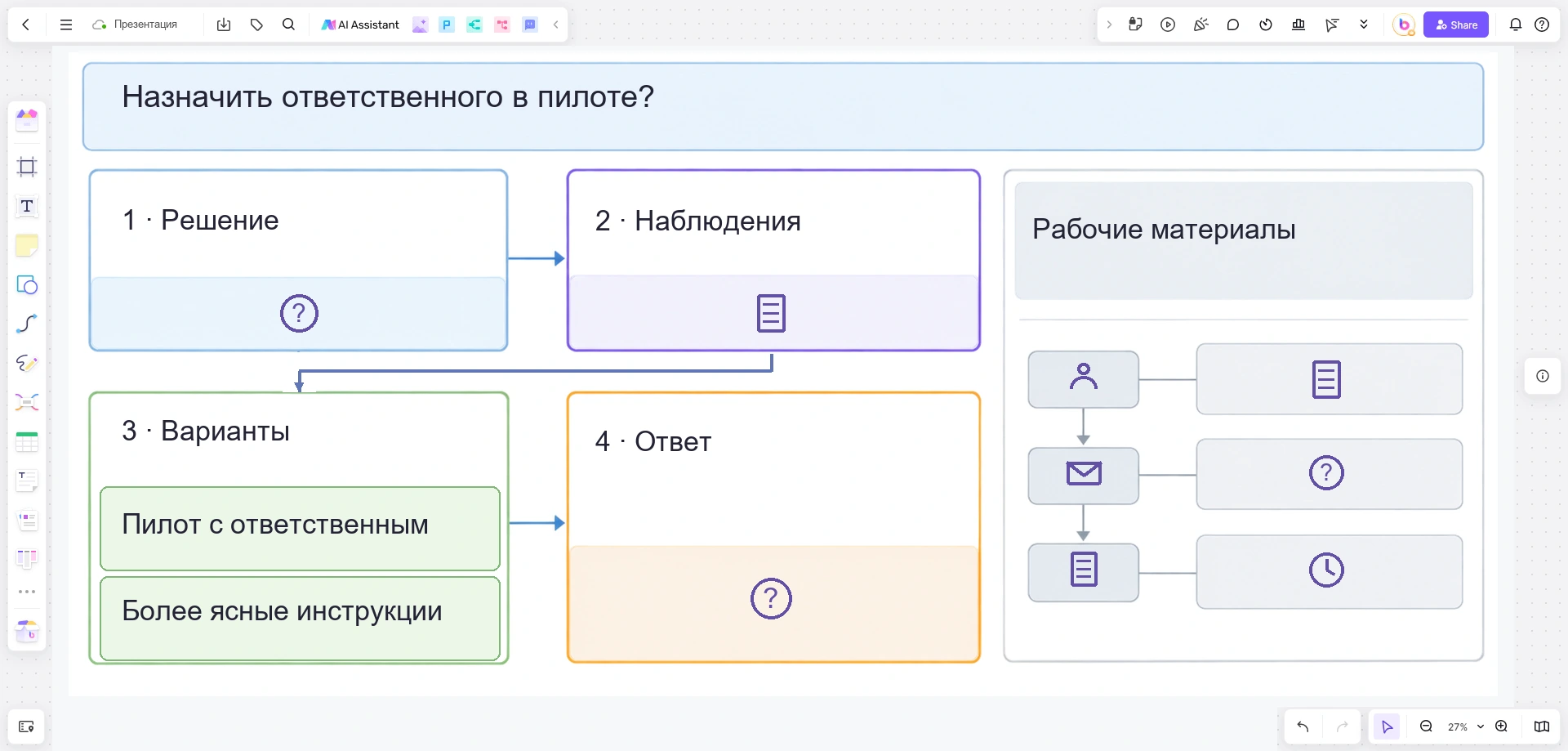1568x751 pixels.
Task: Click the Рабочие материалы heading
Action: tap(1164, 230)
